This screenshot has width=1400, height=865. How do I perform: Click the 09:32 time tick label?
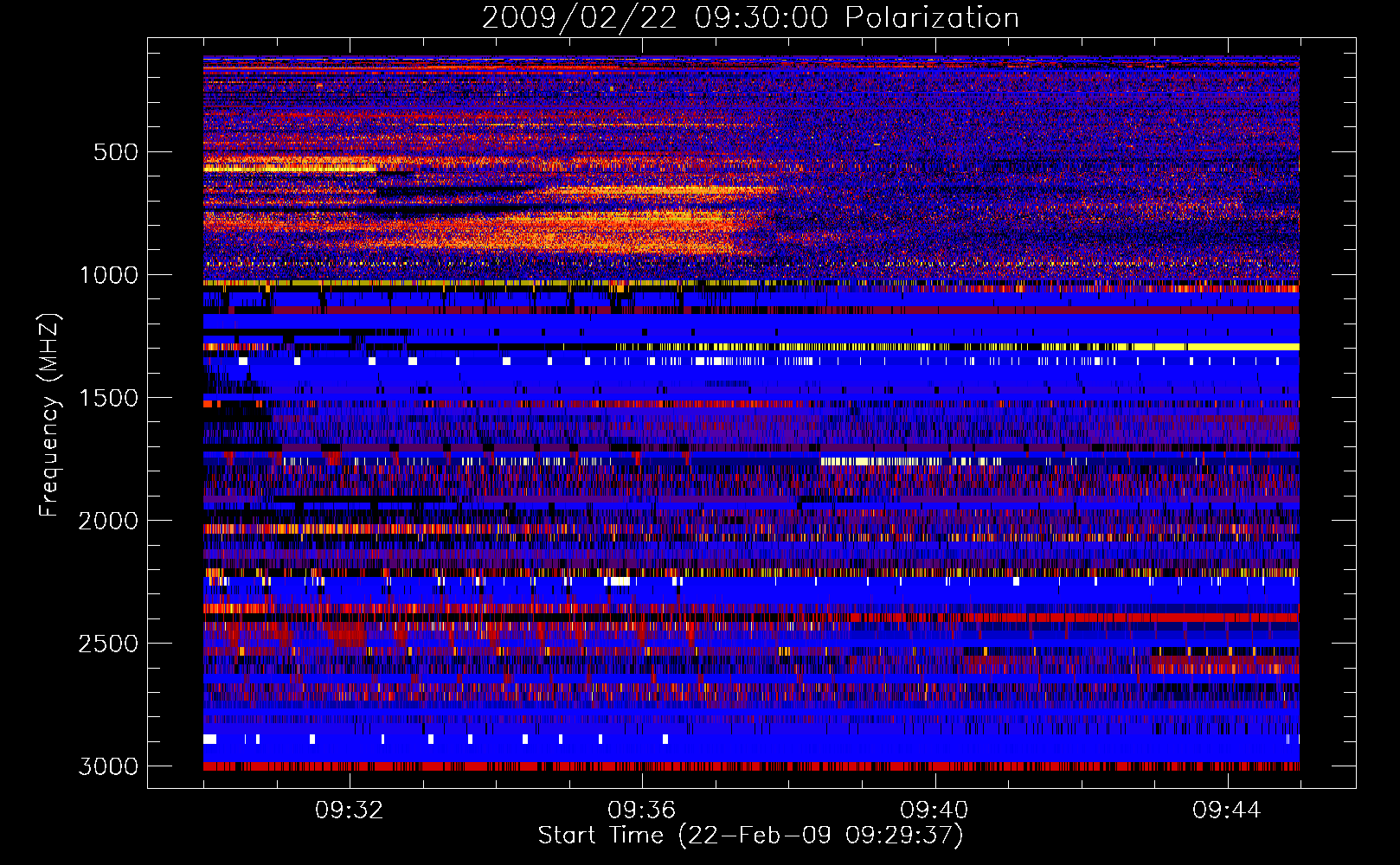349,811
